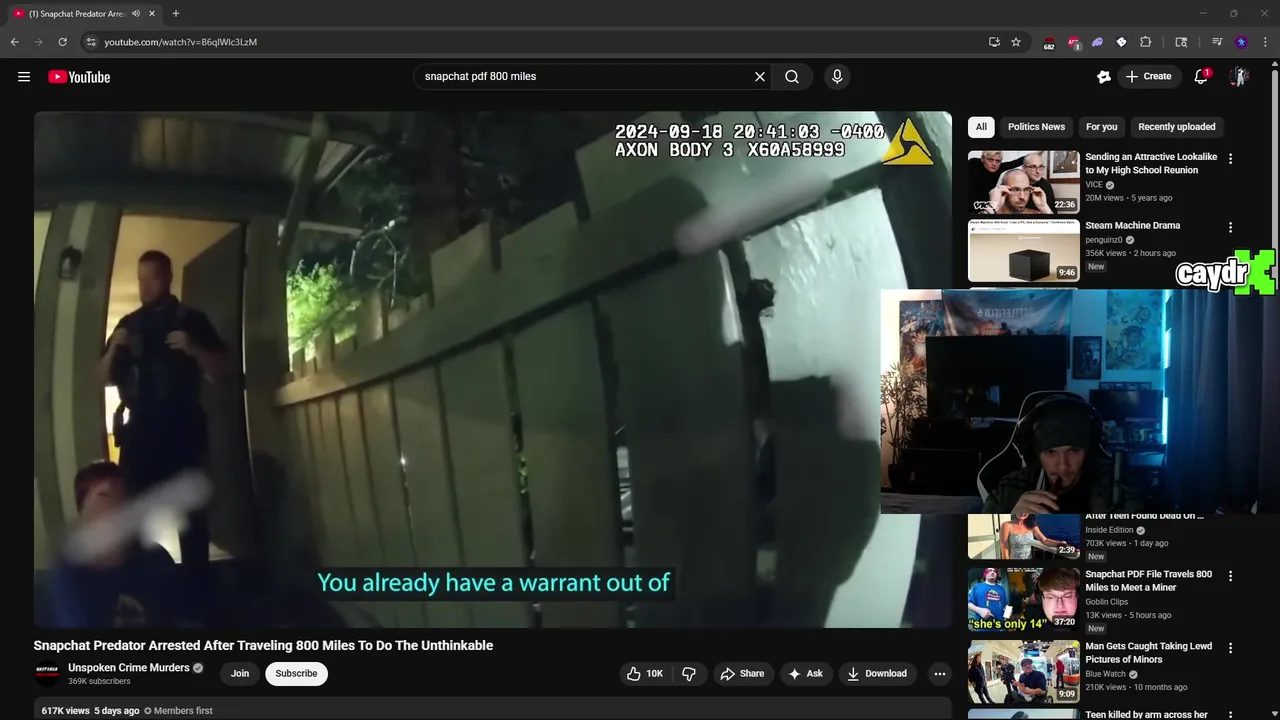The height and width of the screenshot is (720, 1280).
Task: Open 'Steam Machine Drama' title
Action: click(1133, 226)
